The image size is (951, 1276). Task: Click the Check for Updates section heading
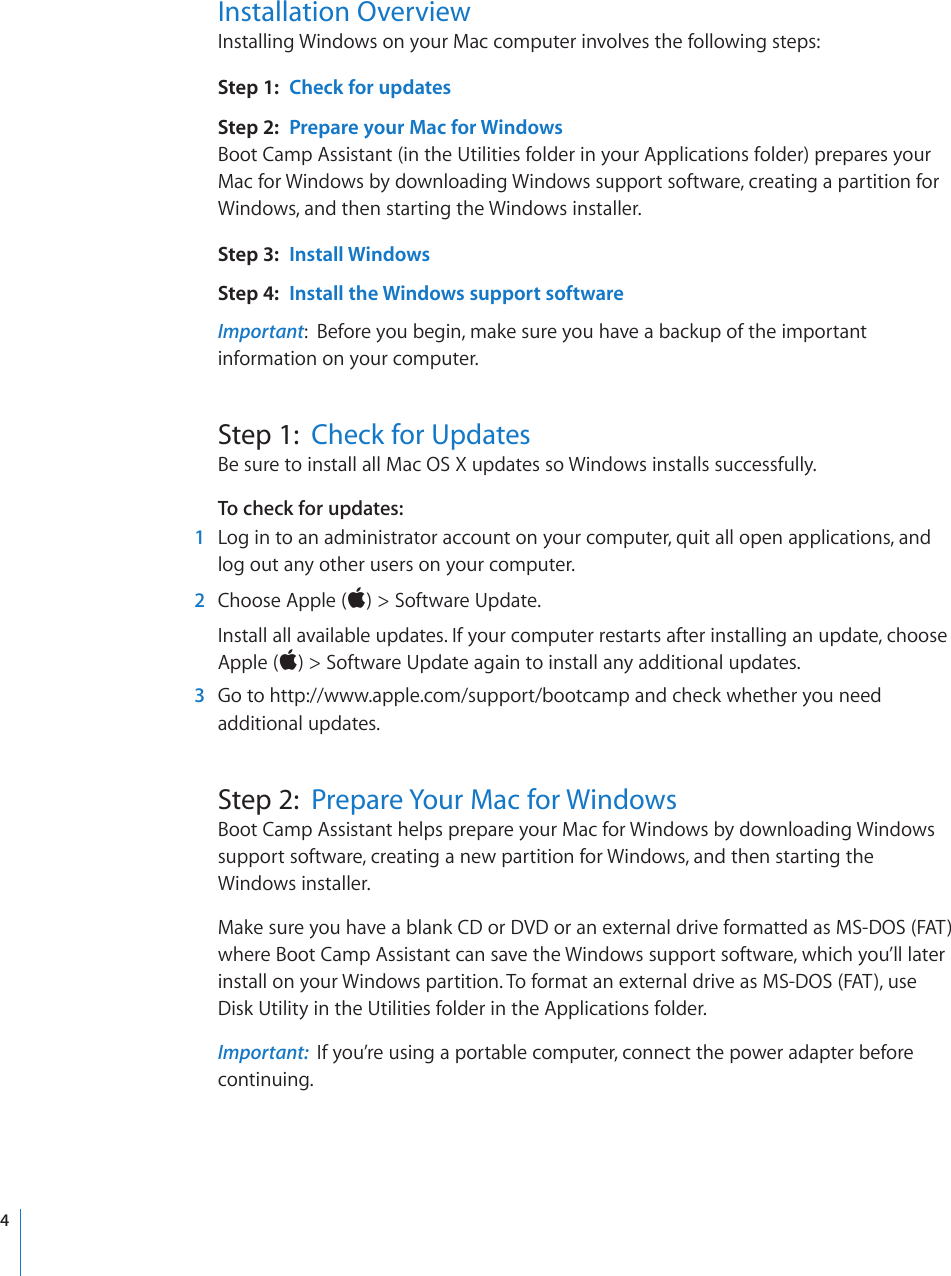[x=421, y=434]
